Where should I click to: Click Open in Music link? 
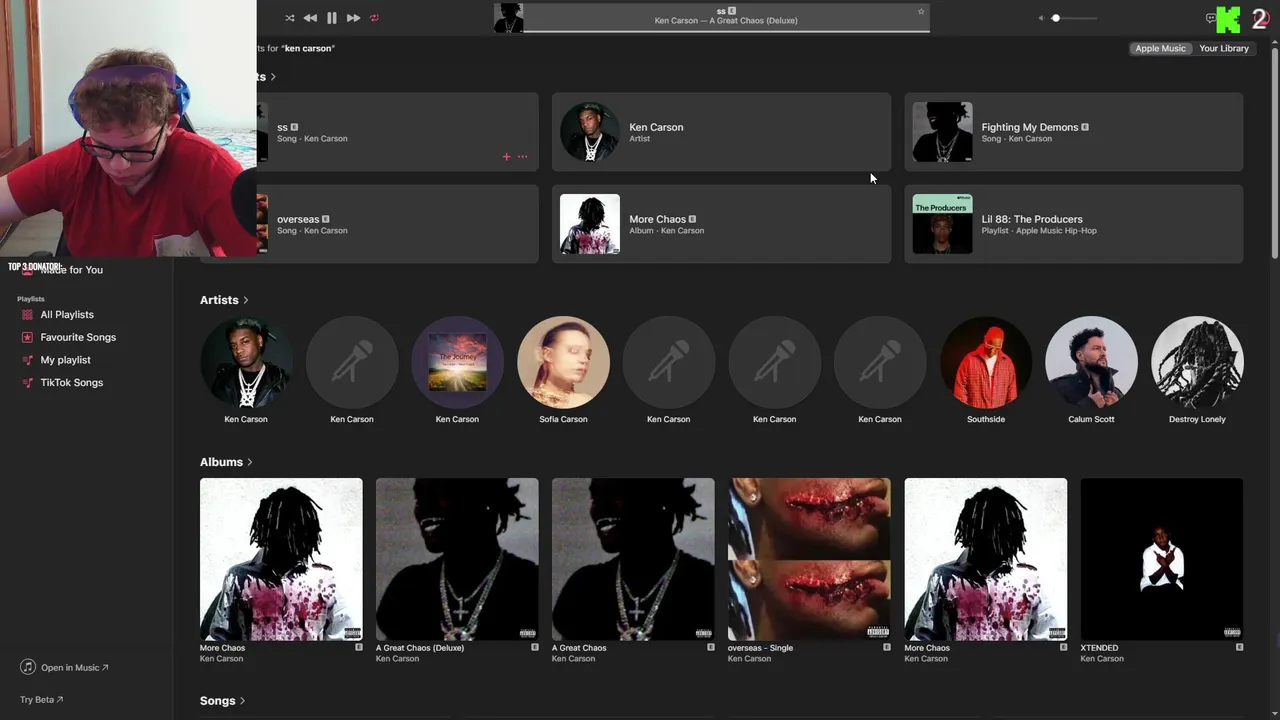74,668
